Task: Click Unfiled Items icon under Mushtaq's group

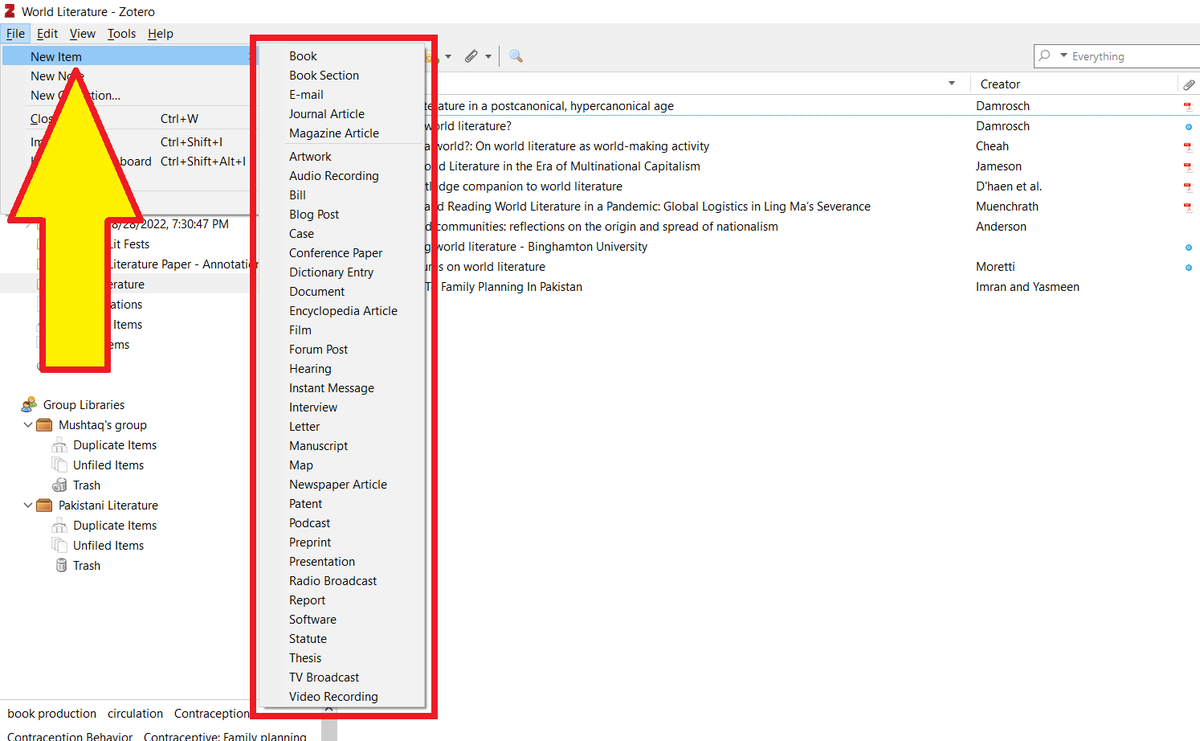Action: (x=59, y=465)
